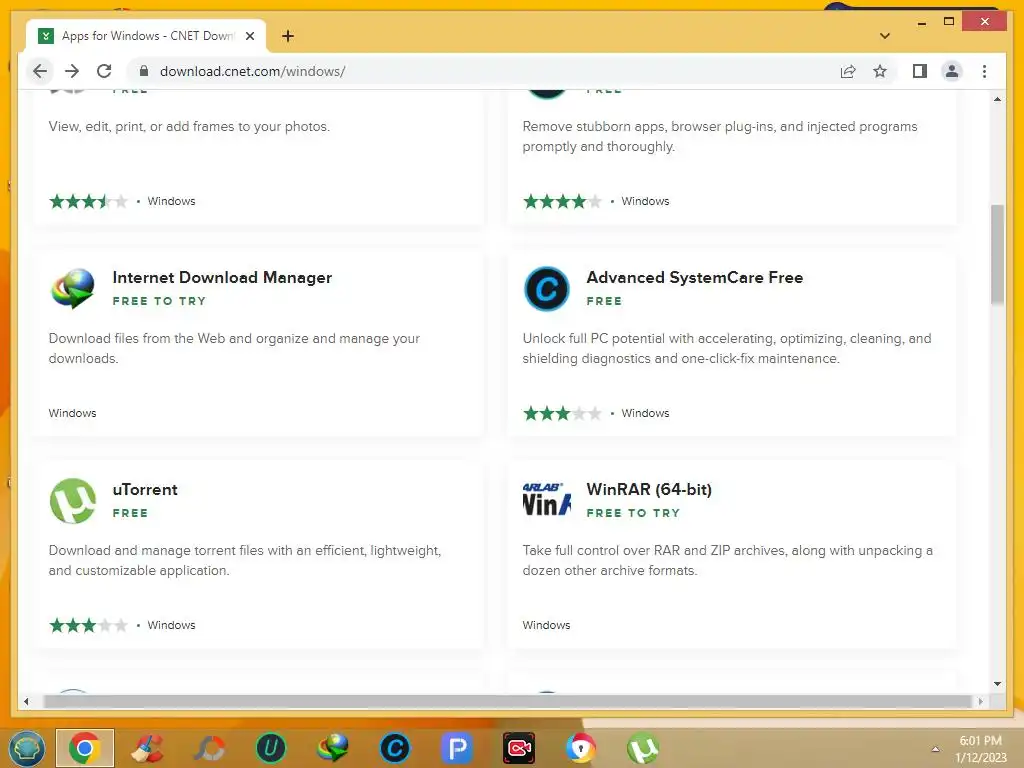Launch CCleaner from the taskbar
1024x768 pixels.
[148, 748]
